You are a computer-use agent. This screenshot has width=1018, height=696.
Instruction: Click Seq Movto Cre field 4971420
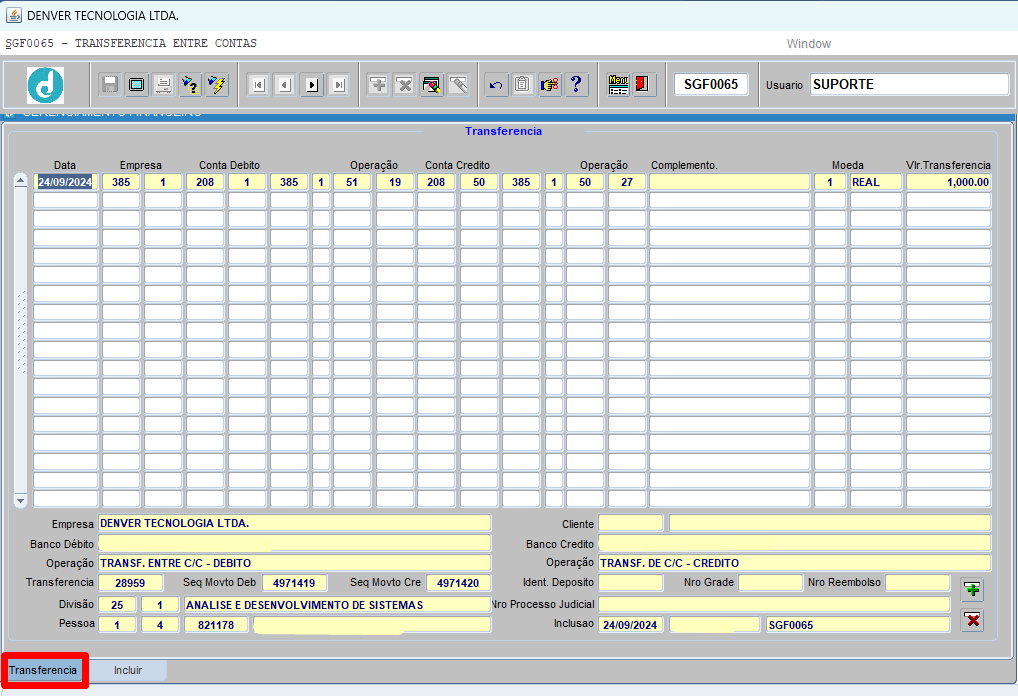pyautogui.click(x=458, y=583)
